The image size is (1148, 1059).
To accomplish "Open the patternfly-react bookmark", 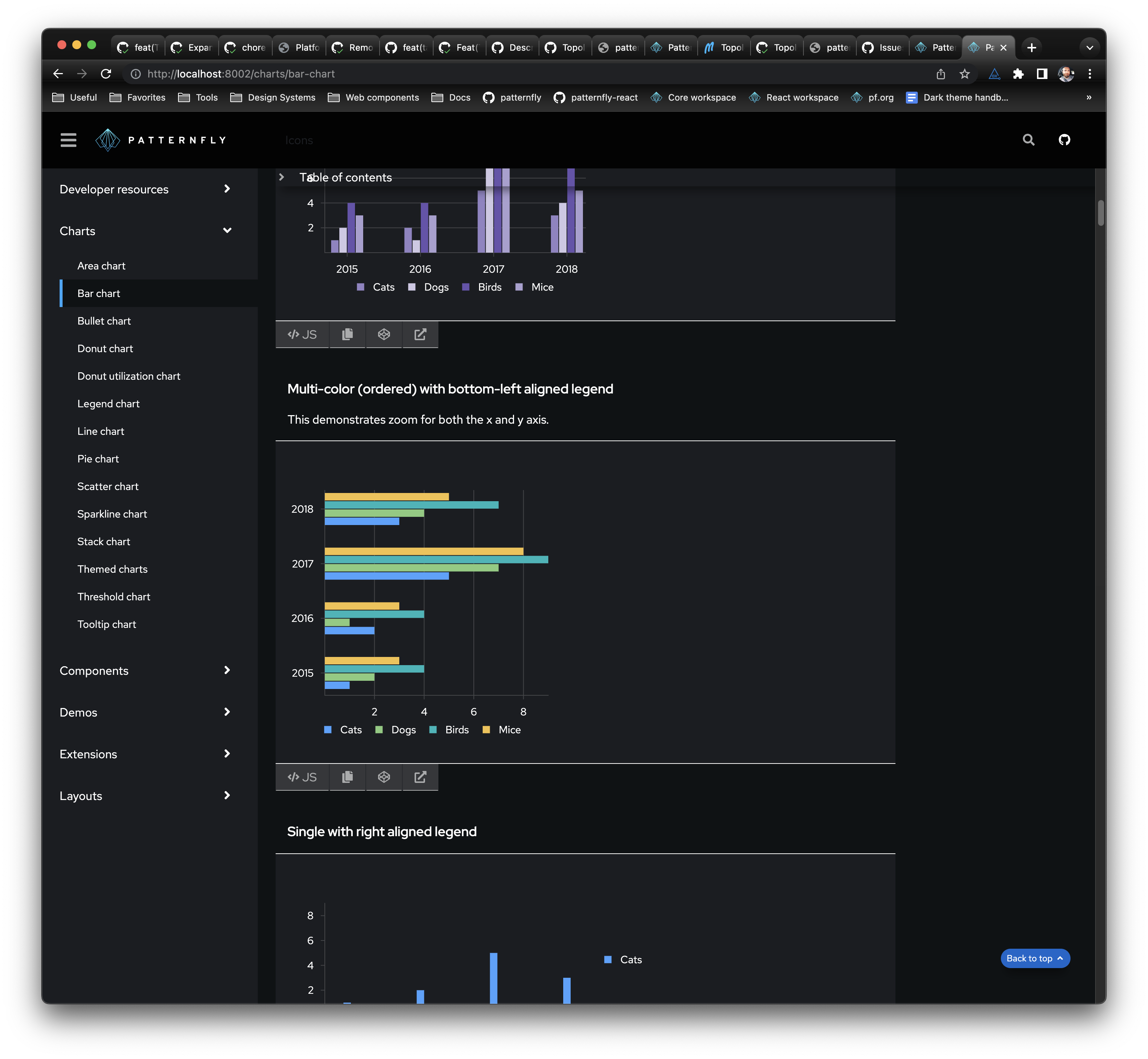I will 596,97.
